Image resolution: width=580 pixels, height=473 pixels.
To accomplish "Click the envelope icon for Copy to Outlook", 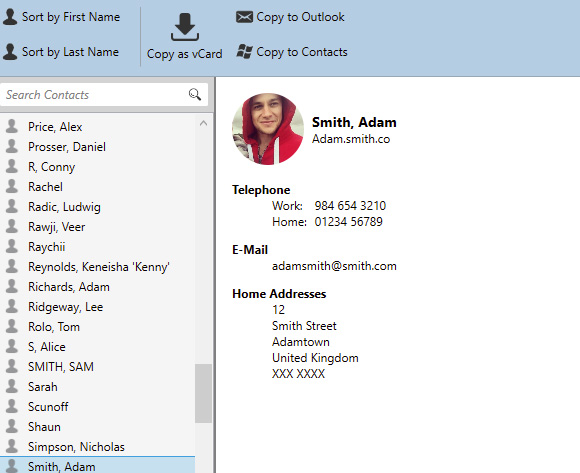I will [244, 17].
